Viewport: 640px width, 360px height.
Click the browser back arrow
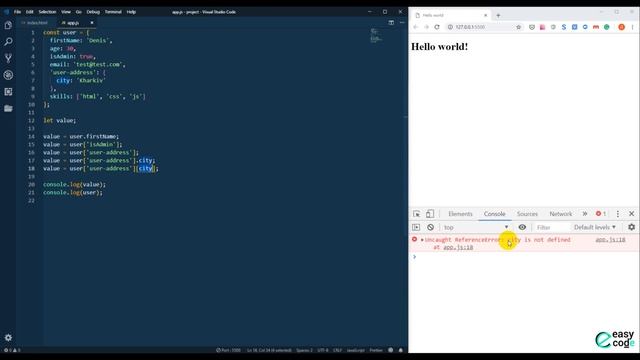coord(416,27)
